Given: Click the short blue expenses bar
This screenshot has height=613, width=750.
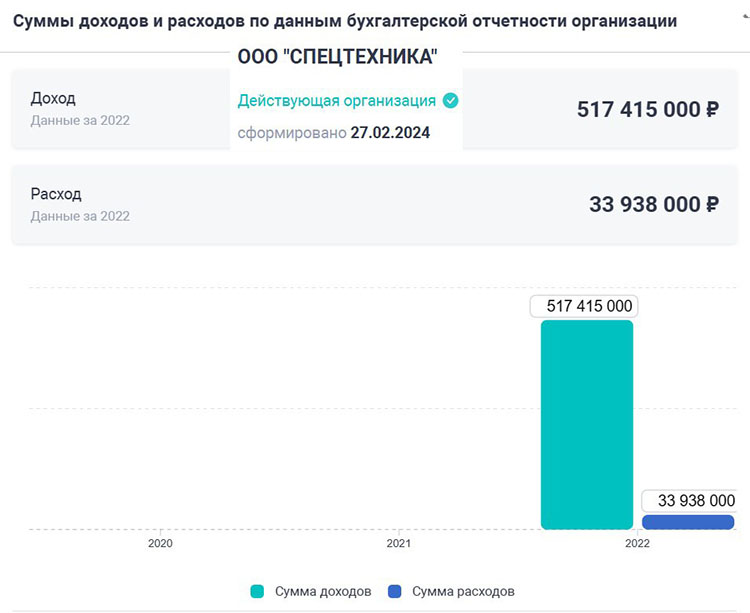Looking at the screenshot, I should [688, 522].
